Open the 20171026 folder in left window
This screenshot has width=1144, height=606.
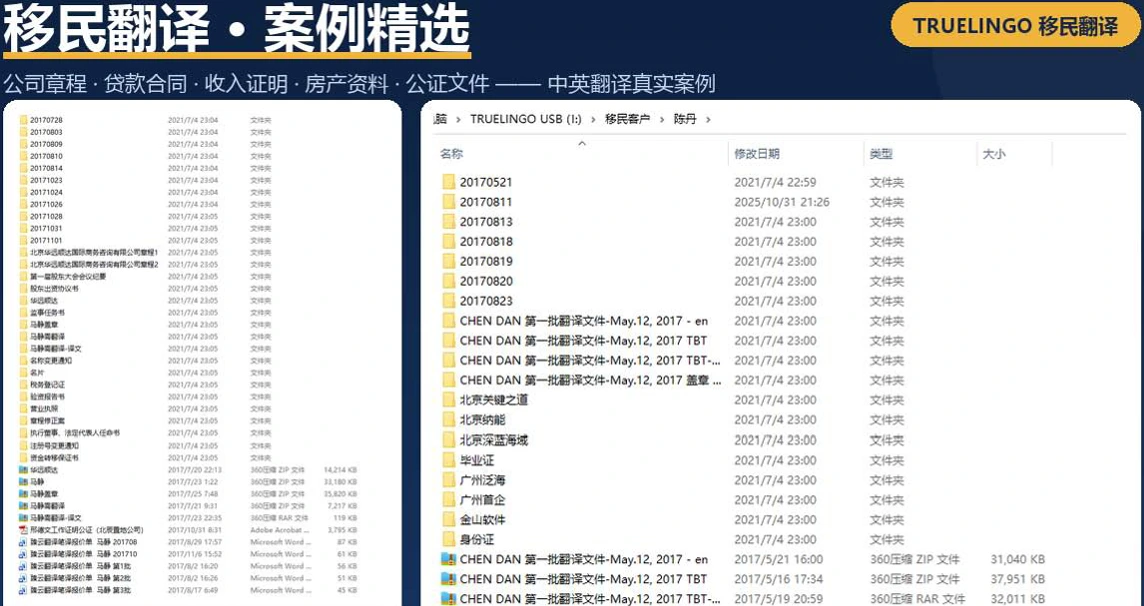[46, 204]
